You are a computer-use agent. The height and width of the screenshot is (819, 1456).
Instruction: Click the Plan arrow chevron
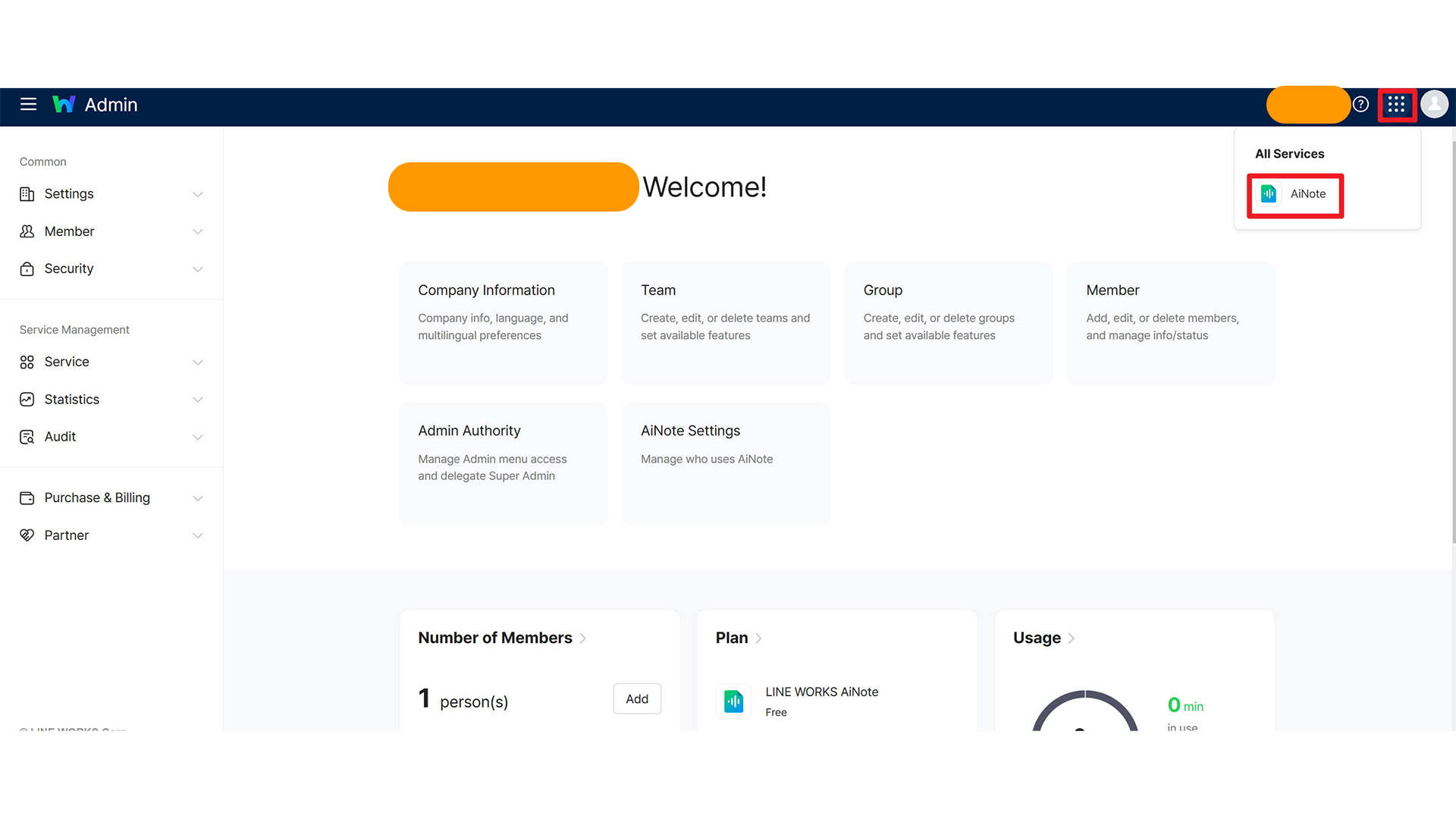(x=758, y=639)
